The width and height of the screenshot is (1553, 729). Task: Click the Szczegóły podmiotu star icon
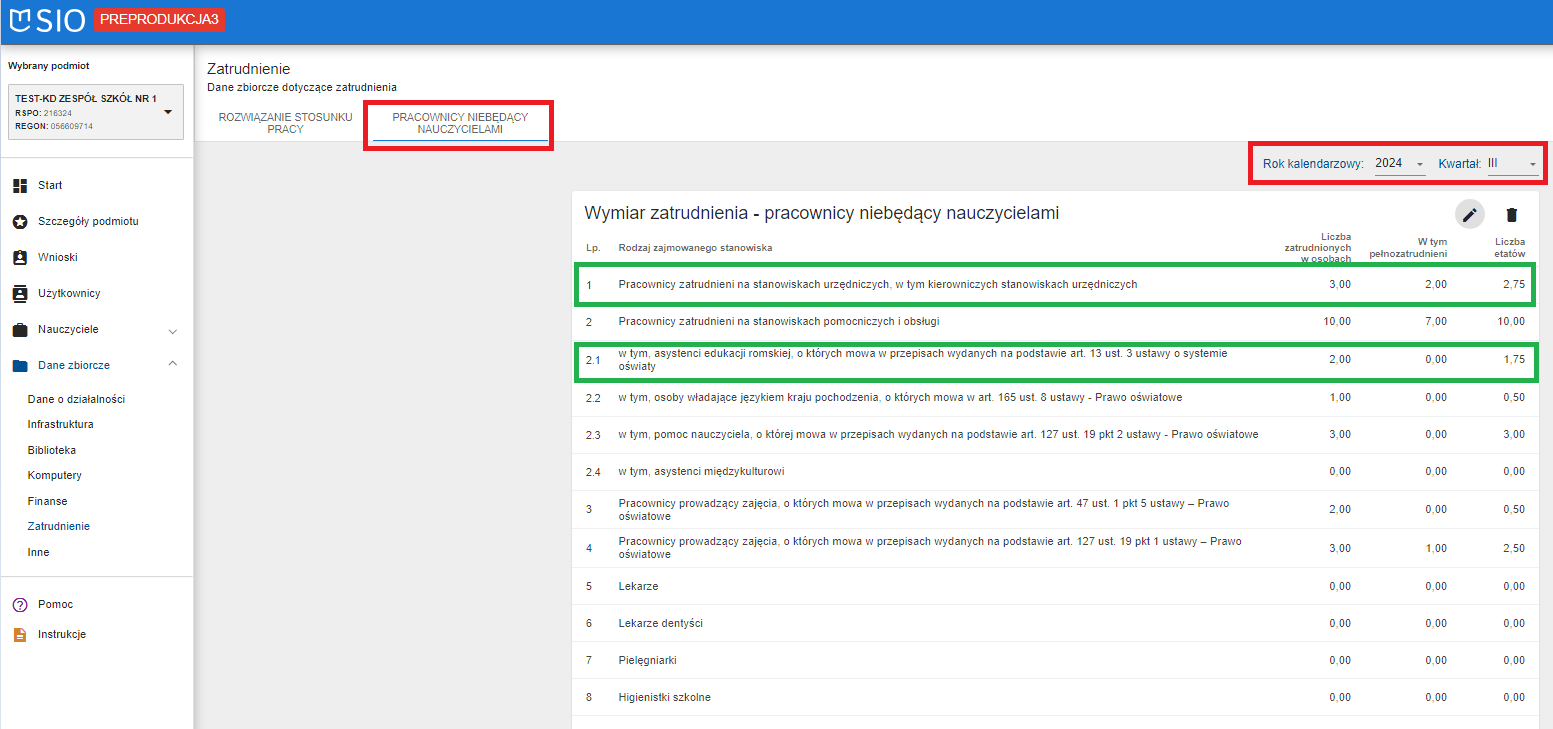[20, 222]
